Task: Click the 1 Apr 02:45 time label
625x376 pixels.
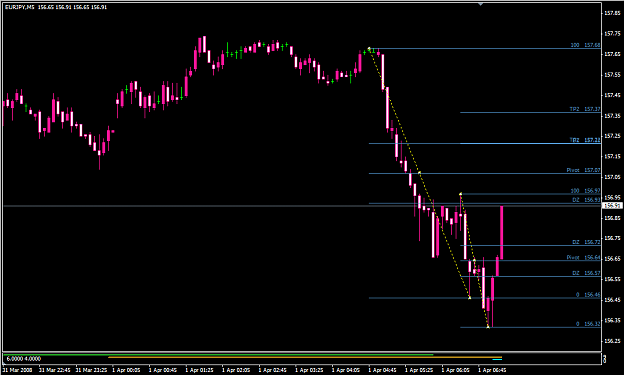Action: click(273, 370)
